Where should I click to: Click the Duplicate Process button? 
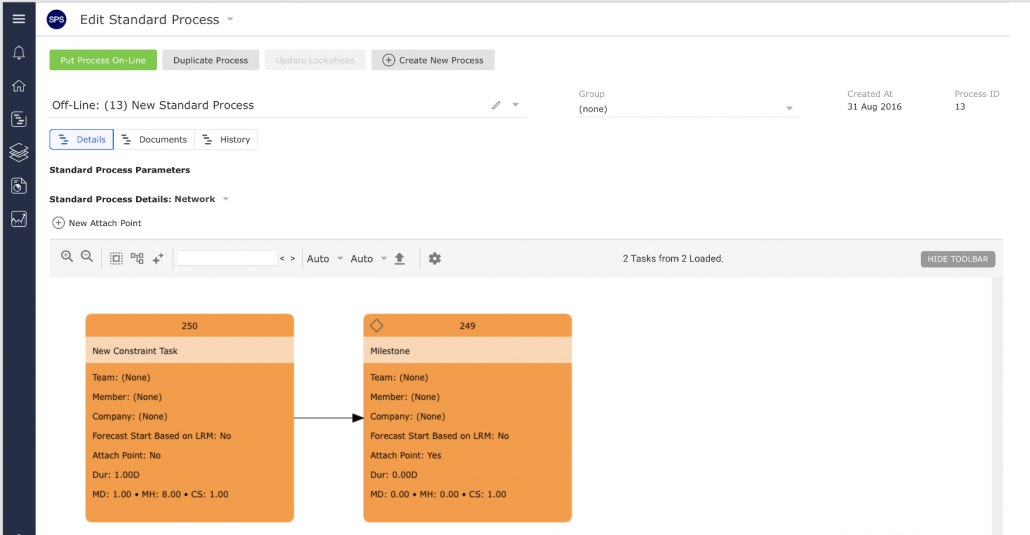pyautogui.click(x=211, y=60)
